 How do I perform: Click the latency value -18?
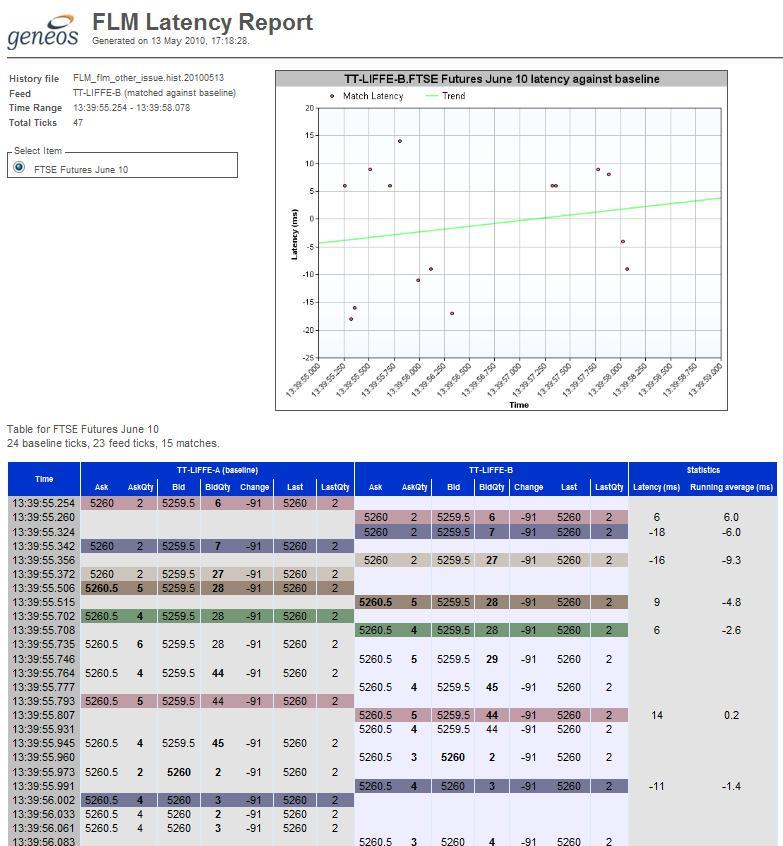click(656, 532)
